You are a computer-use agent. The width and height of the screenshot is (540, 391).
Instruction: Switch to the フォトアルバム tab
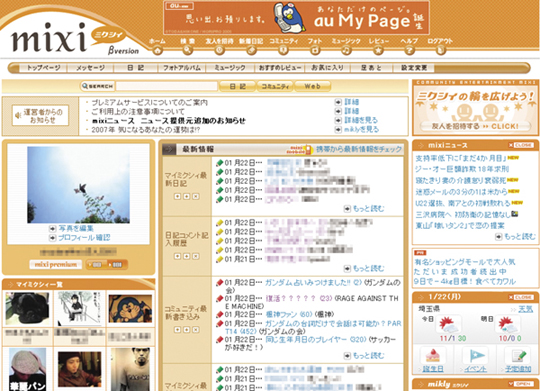click(182, 68)
